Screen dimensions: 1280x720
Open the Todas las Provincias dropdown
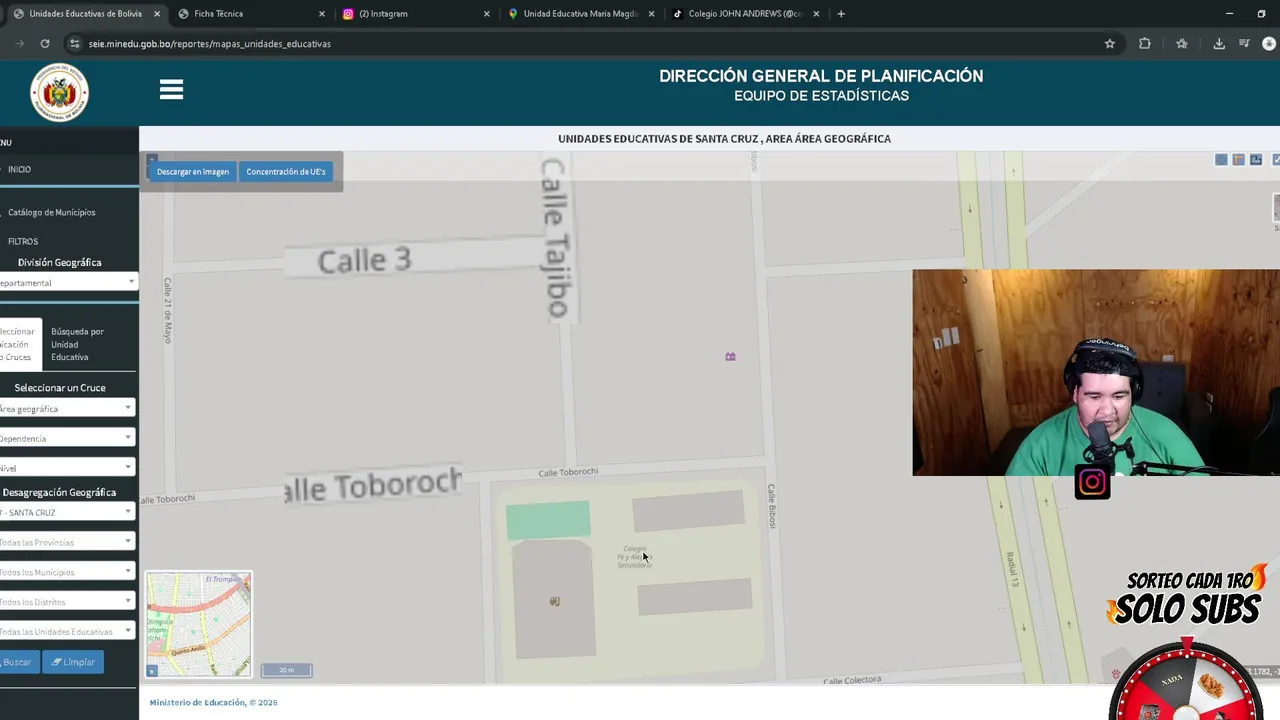coord(67,542)
